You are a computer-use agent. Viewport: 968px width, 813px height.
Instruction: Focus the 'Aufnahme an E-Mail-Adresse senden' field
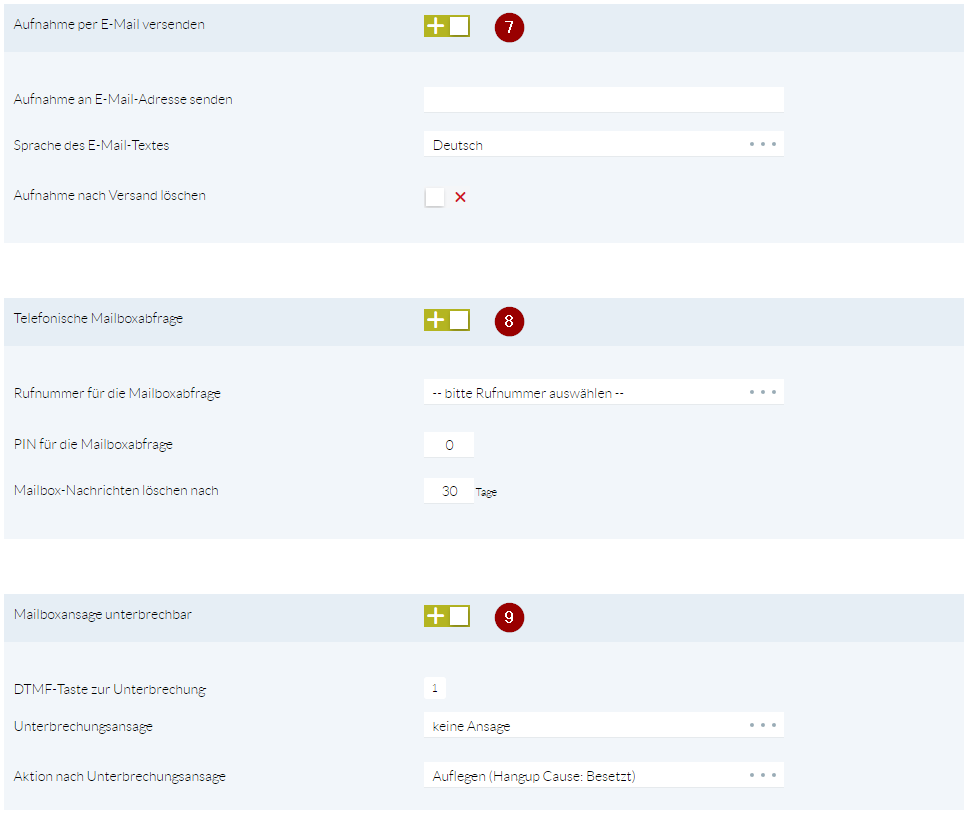pyautogui.click(x=604, y=99)
